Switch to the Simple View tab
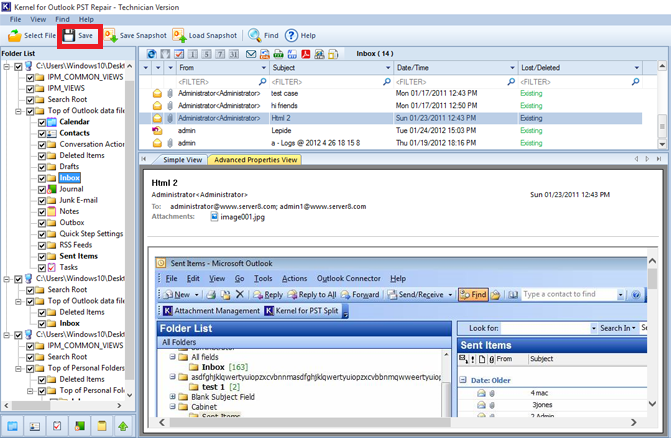The width and height of the screenshot is (671, 438). pyautogui.click(x=182, y=160)
